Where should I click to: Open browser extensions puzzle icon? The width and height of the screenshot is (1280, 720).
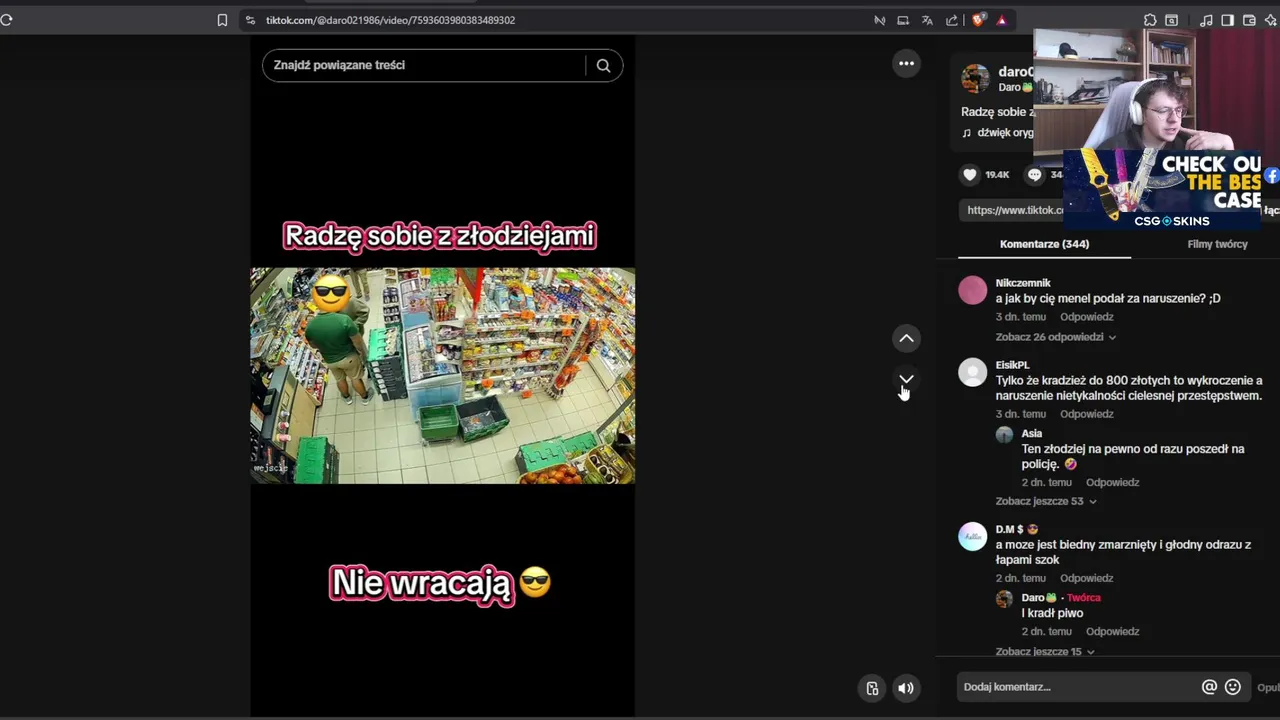point(1150,20)
